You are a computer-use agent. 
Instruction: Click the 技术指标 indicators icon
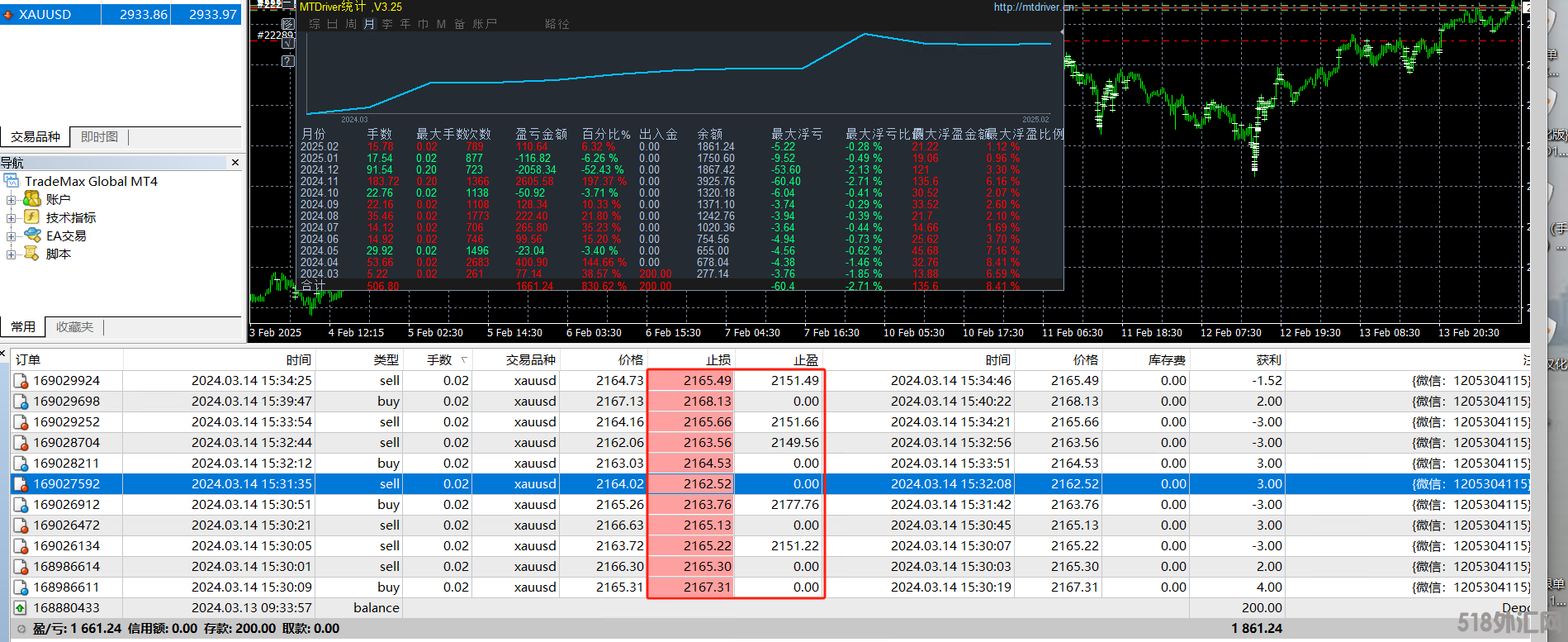point(32,217)
